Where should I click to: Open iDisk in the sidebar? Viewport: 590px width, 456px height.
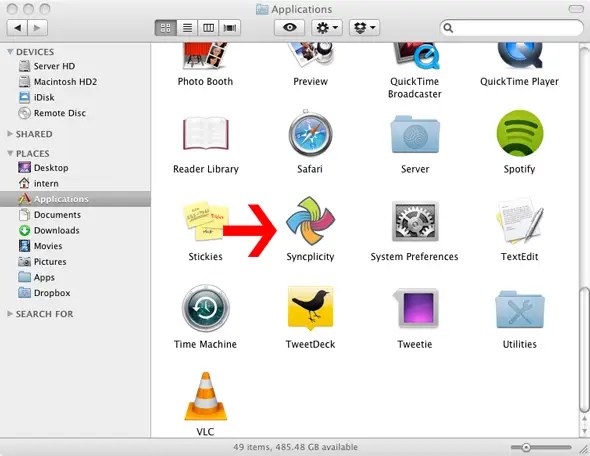coord(75,97)
